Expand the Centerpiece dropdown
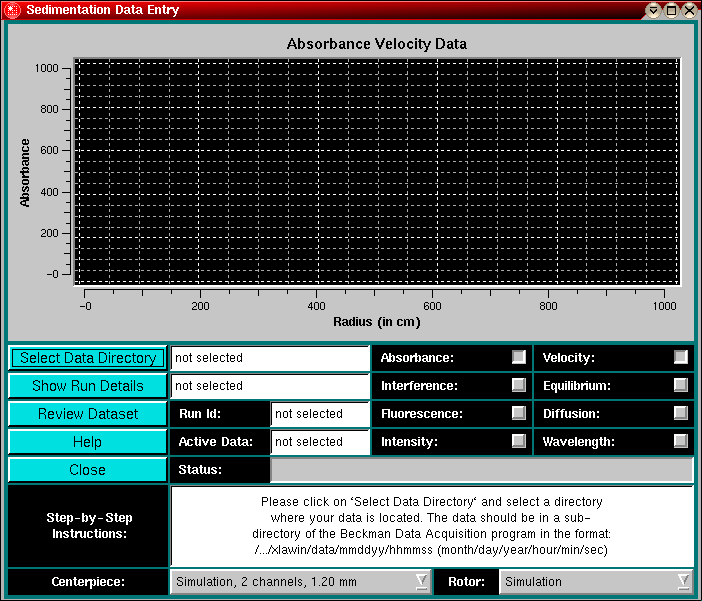Image resolution: width=702 pixels, height=601 pixels. [x=301, y=582]
